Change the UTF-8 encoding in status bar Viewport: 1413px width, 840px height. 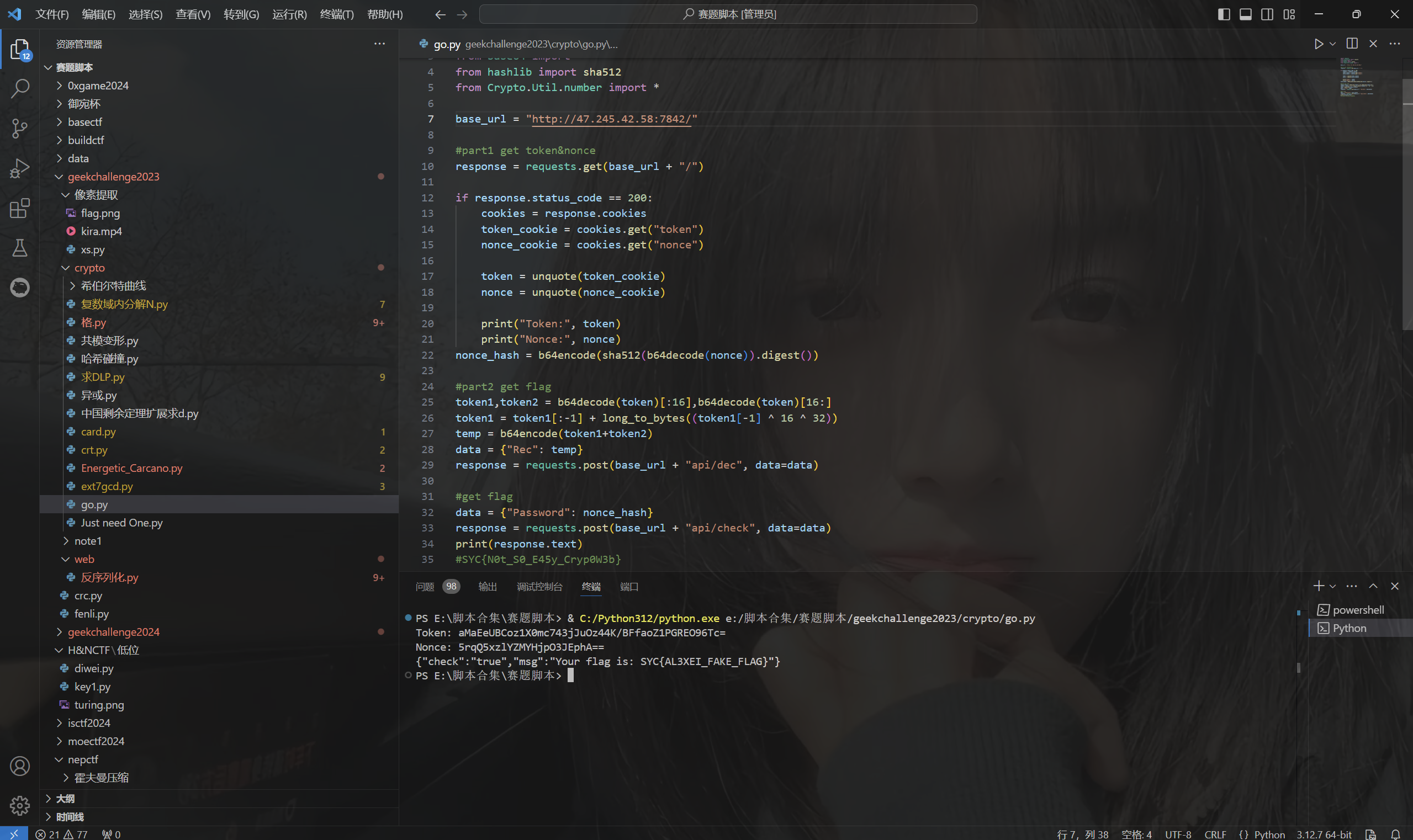[1178, 834]
